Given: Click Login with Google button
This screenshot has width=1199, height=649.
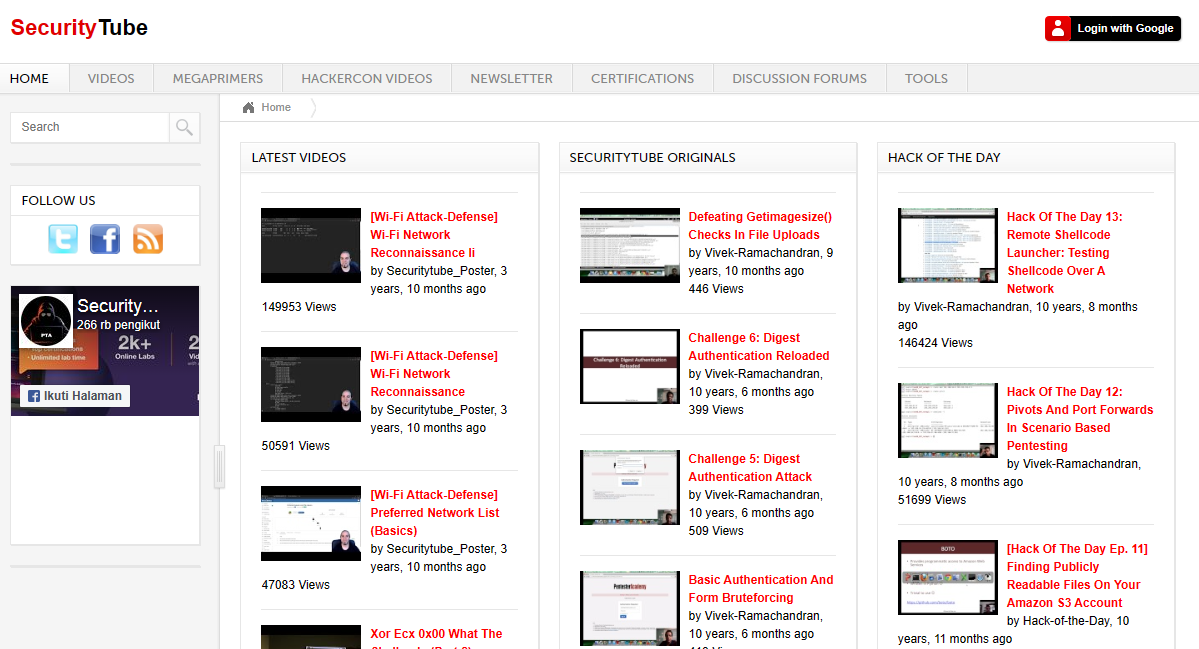Looking at the screenshot, I should coord(1112,28).
